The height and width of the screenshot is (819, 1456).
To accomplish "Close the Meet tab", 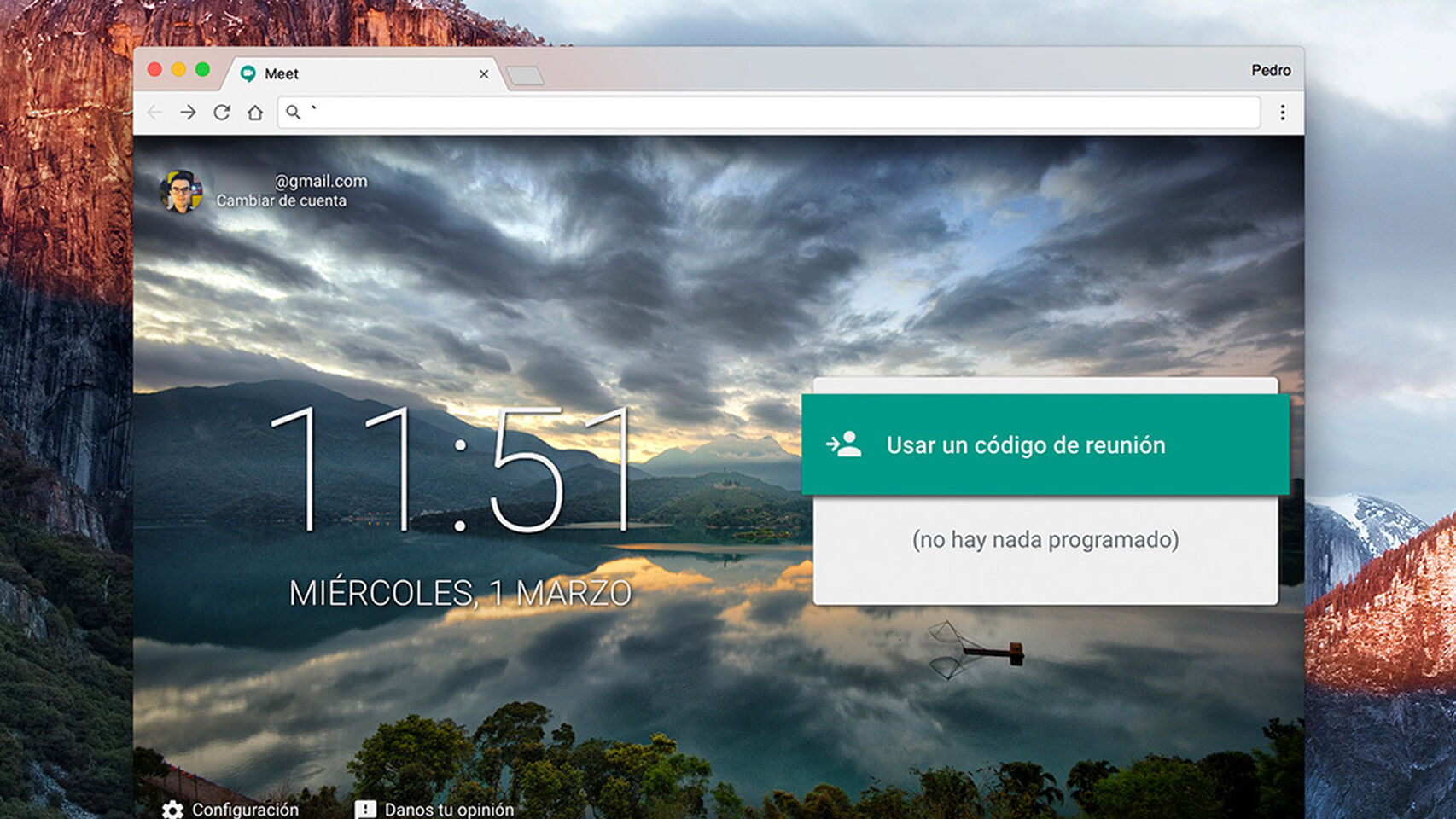I will pyautogui.click(x=484, y=74).
